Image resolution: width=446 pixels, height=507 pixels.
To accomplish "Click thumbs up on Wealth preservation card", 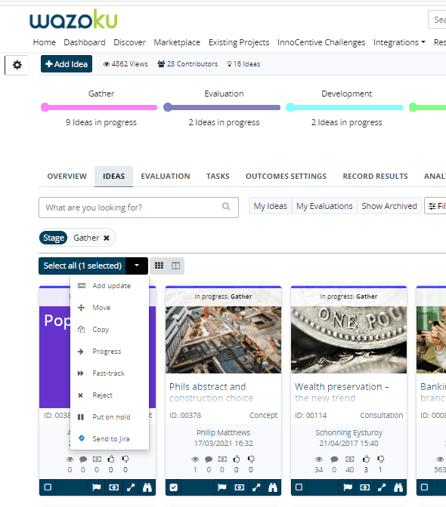I will [x=366, y=459].
